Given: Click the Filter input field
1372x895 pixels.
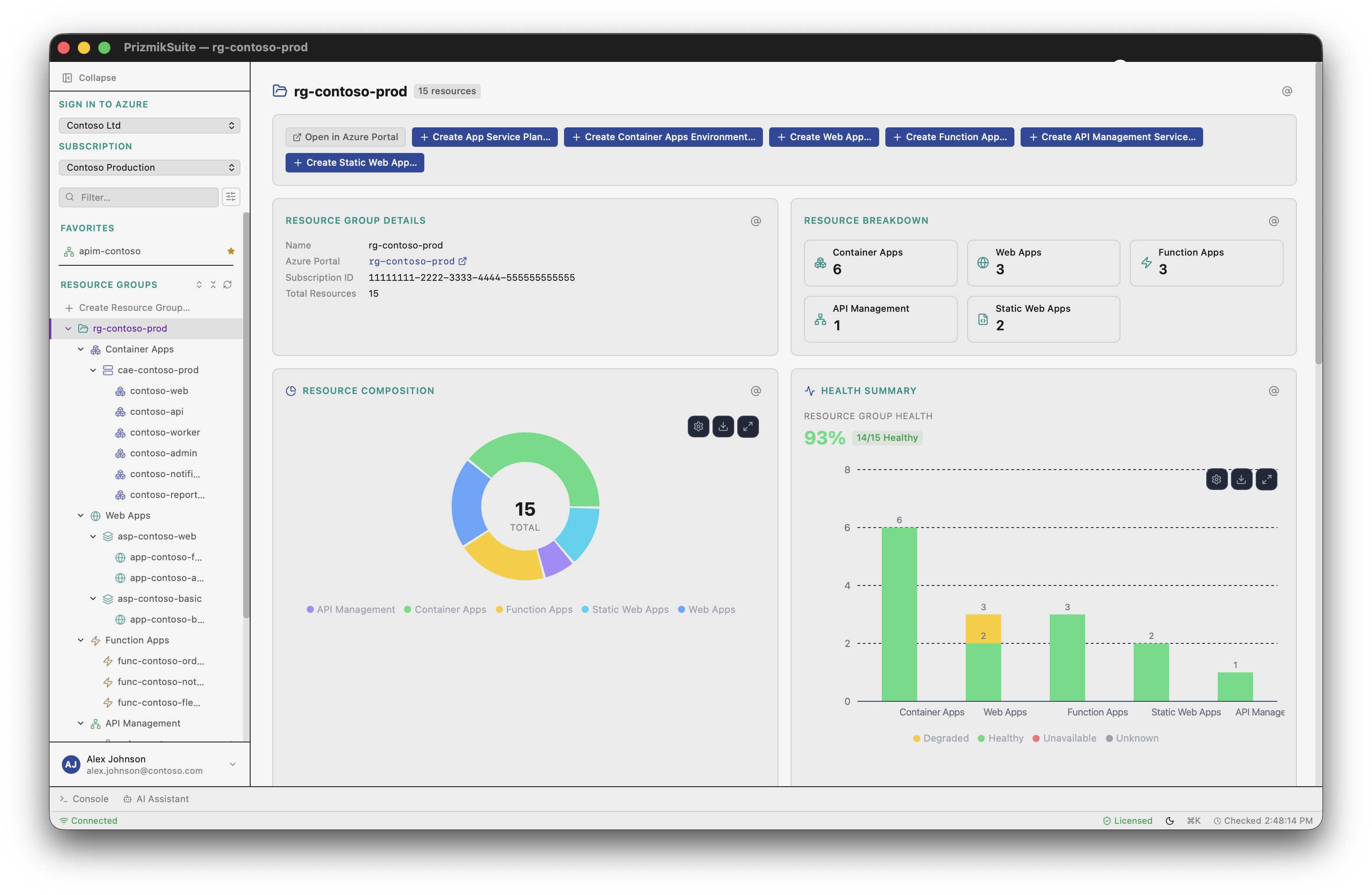Looking at the screenshot, I should point(138,197).
